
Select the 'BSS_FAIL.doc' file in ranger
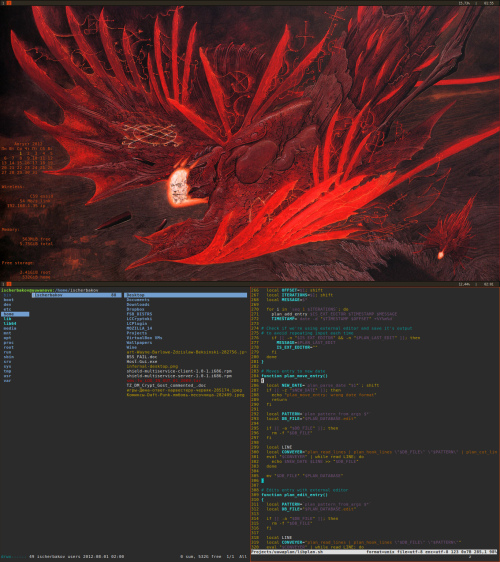point(142,357)
